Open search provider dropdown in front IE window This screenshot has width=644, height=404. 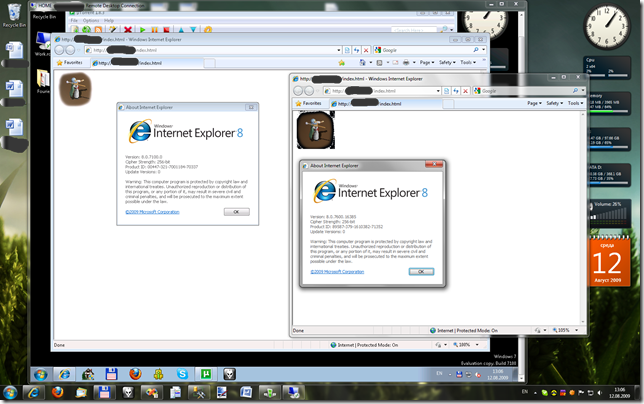pos(583,91)
